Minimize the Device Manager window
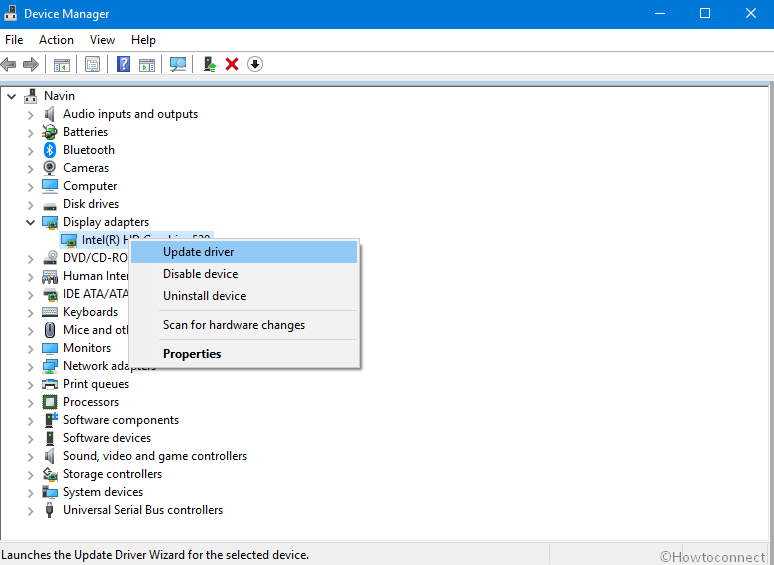The width and height of the screenshot is (774, 565). coord(660,13)
